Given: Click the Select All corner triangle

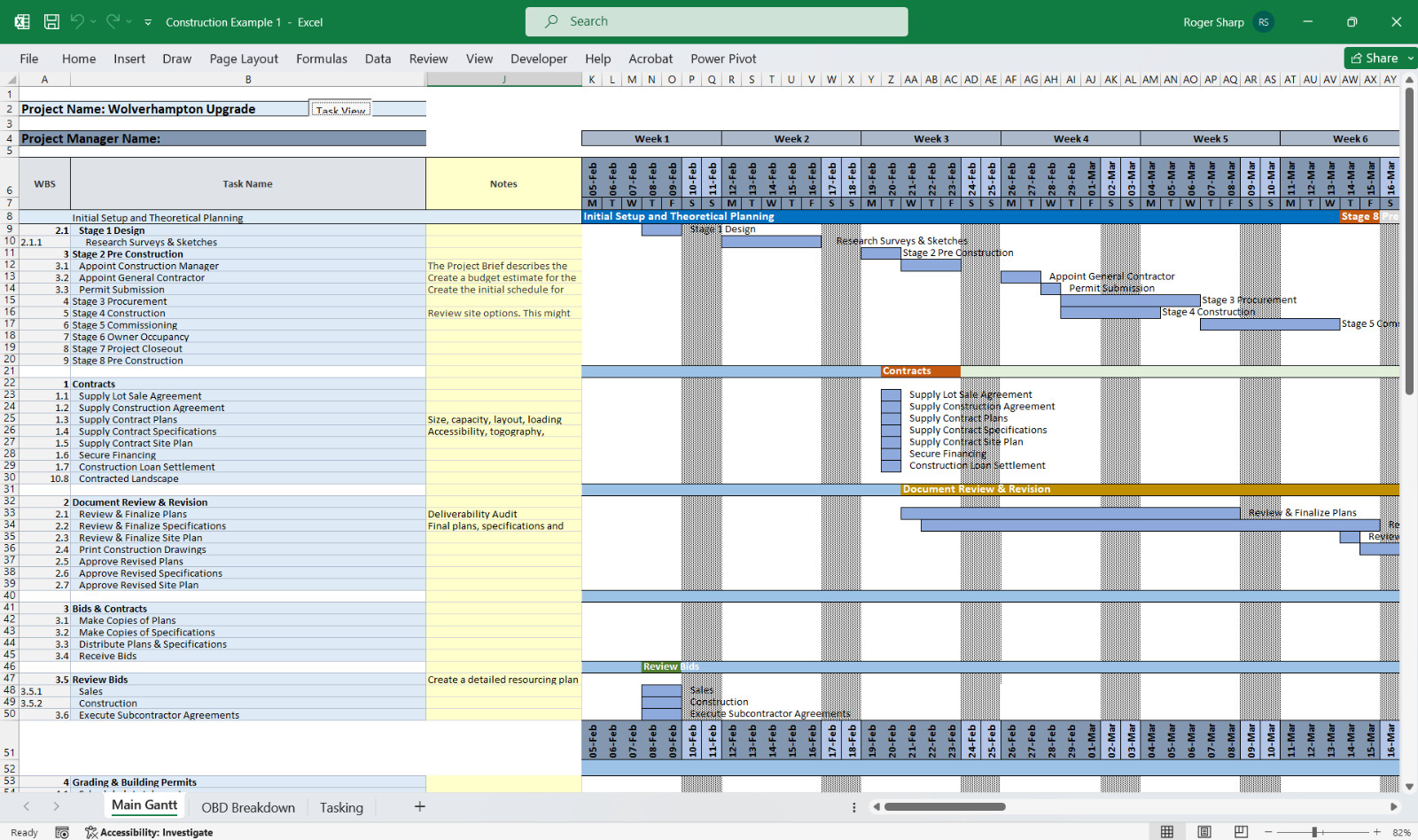Looking at the screenshot, I should (x=11, y=80).
